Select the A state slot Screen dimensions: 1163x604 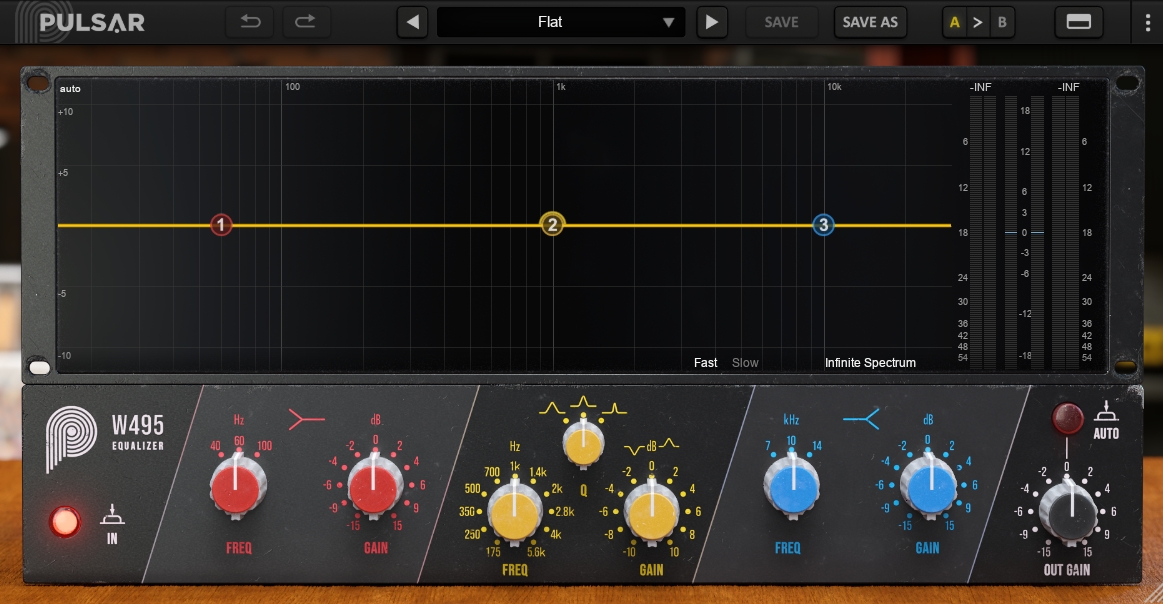coord(955,22)
